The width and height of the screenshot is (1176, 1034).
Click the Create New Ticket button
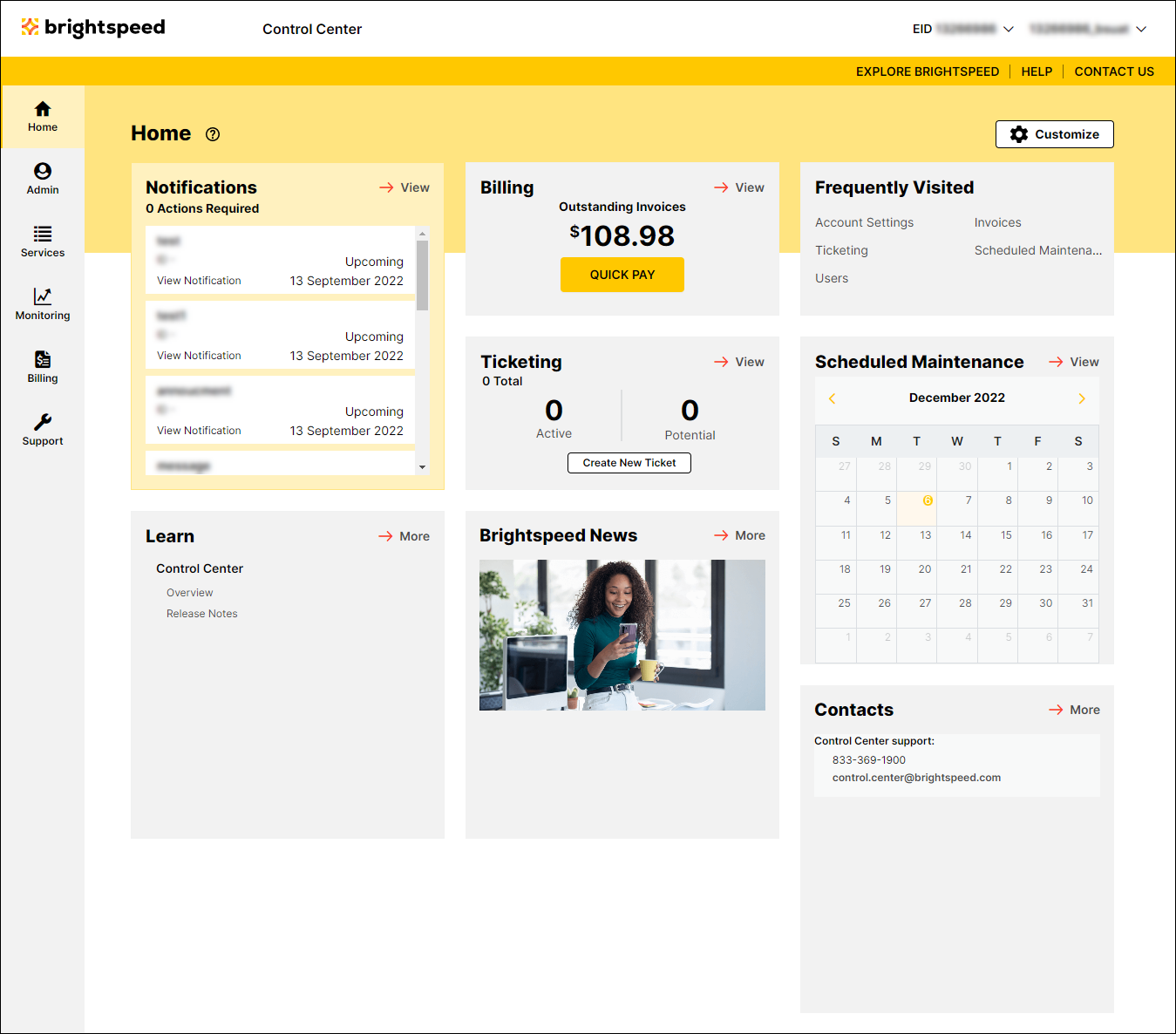tap(629, 463)
